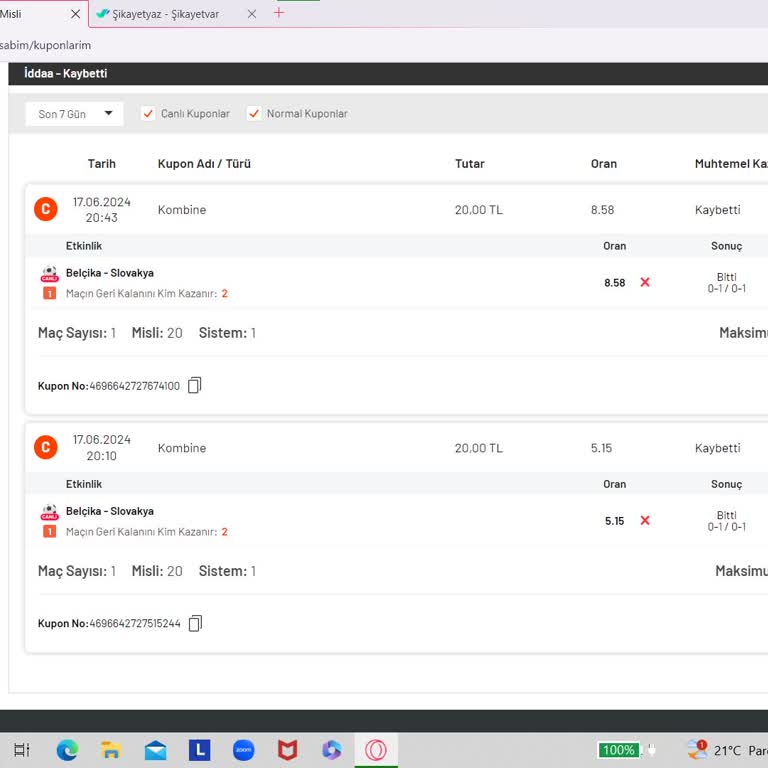This screenshot has width=768, height=768.
Task: Close the Misli browser tab
Action: click(76, 14)
